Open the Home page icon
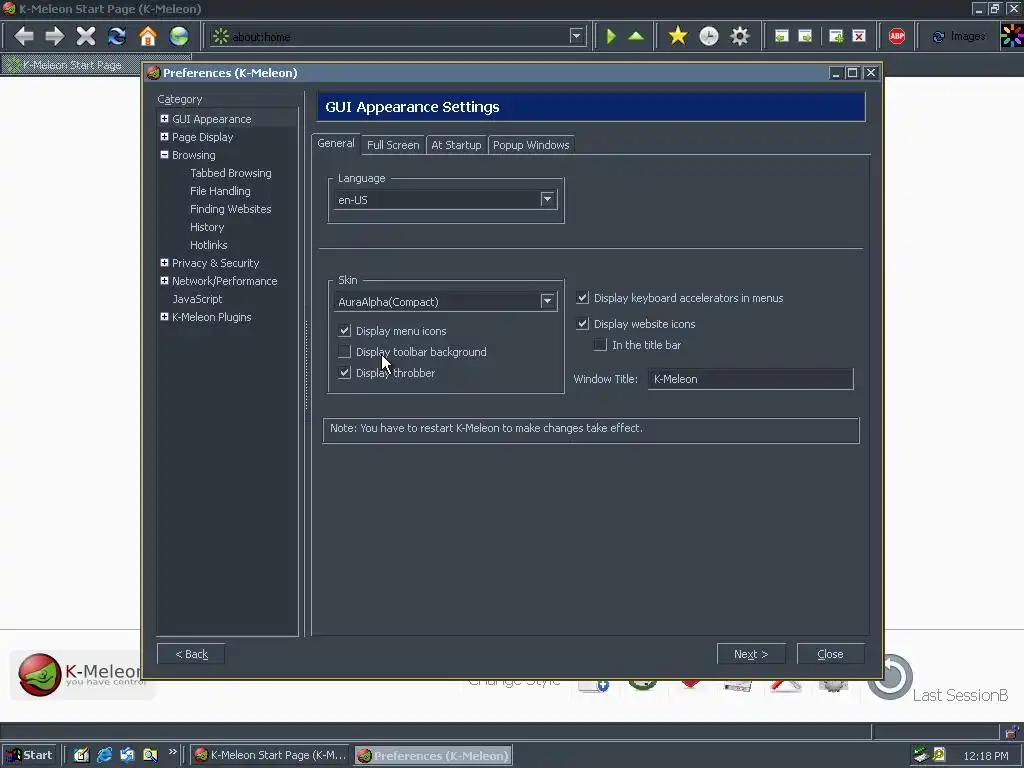 (148, 36)
